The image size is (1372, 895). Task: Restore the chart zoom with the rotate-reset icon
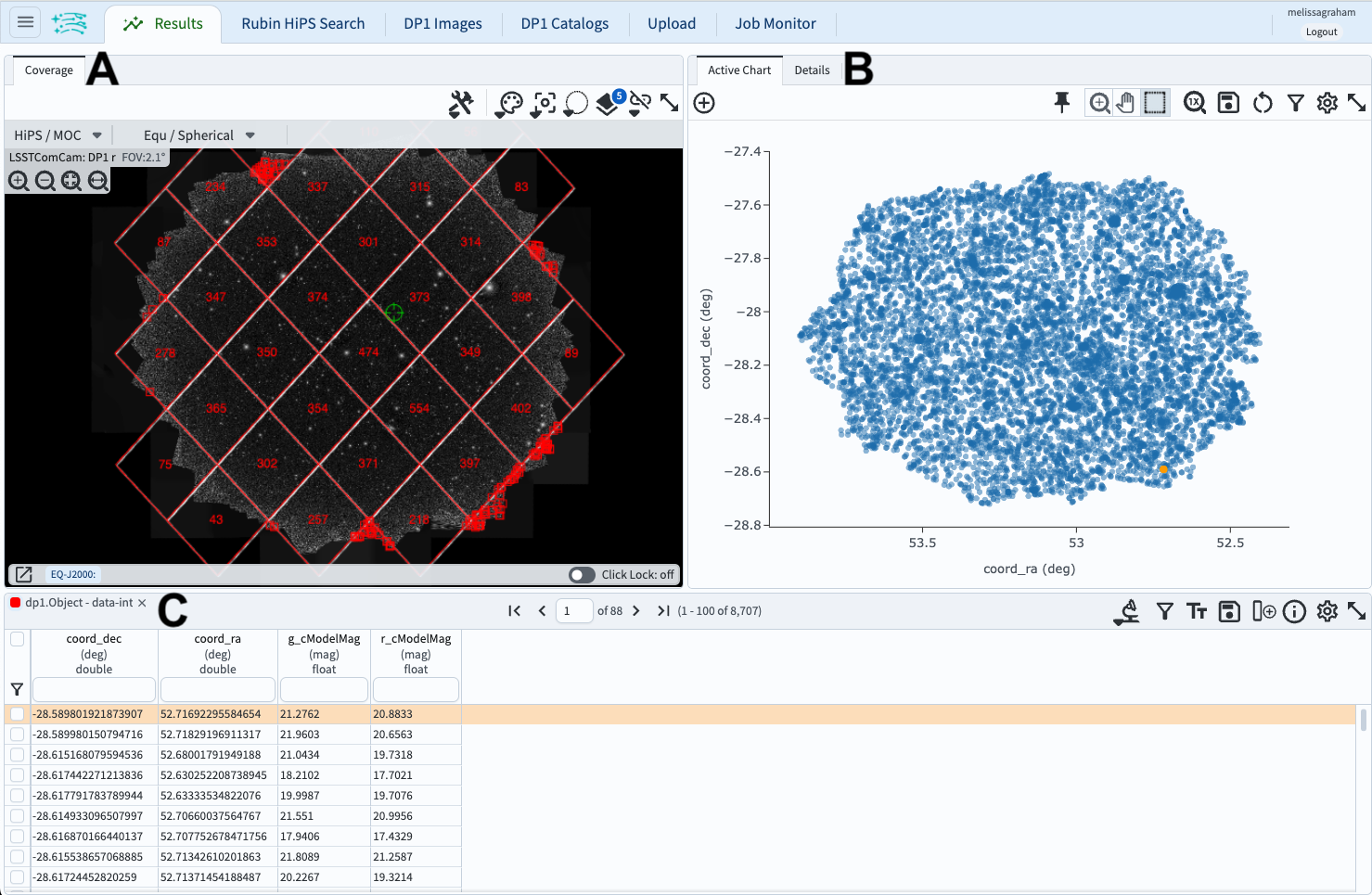tap(1263, 103)
